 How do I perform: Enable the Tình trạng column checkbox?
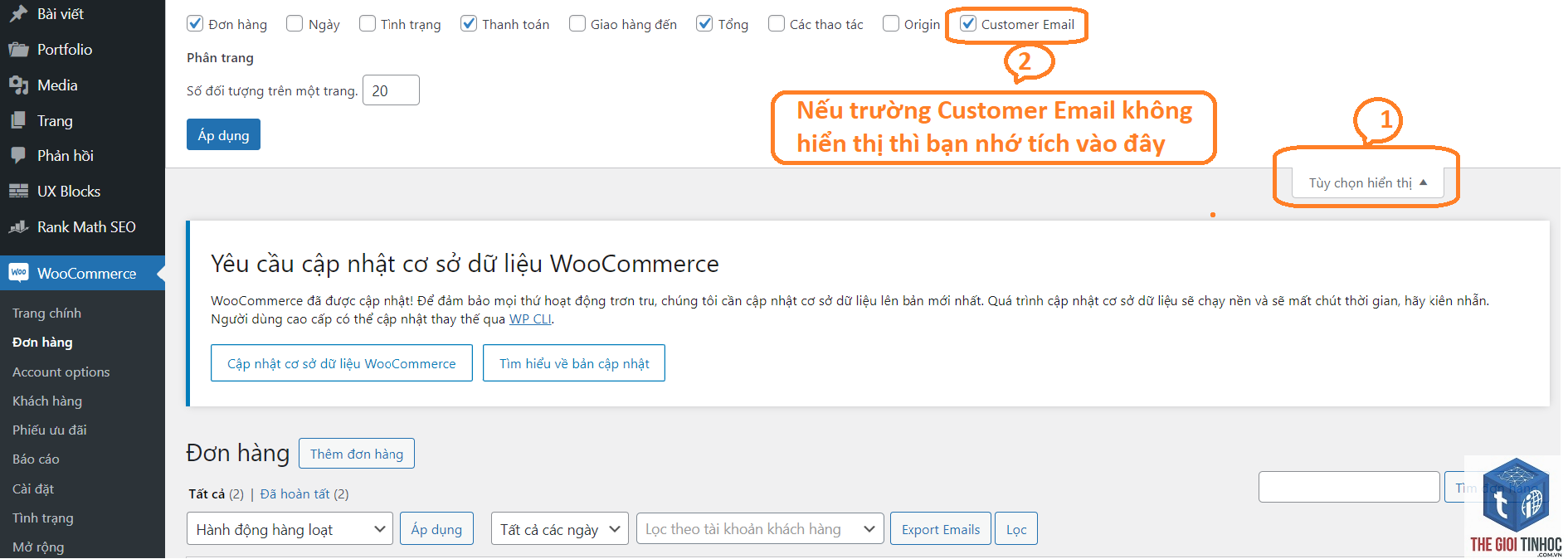368,23
